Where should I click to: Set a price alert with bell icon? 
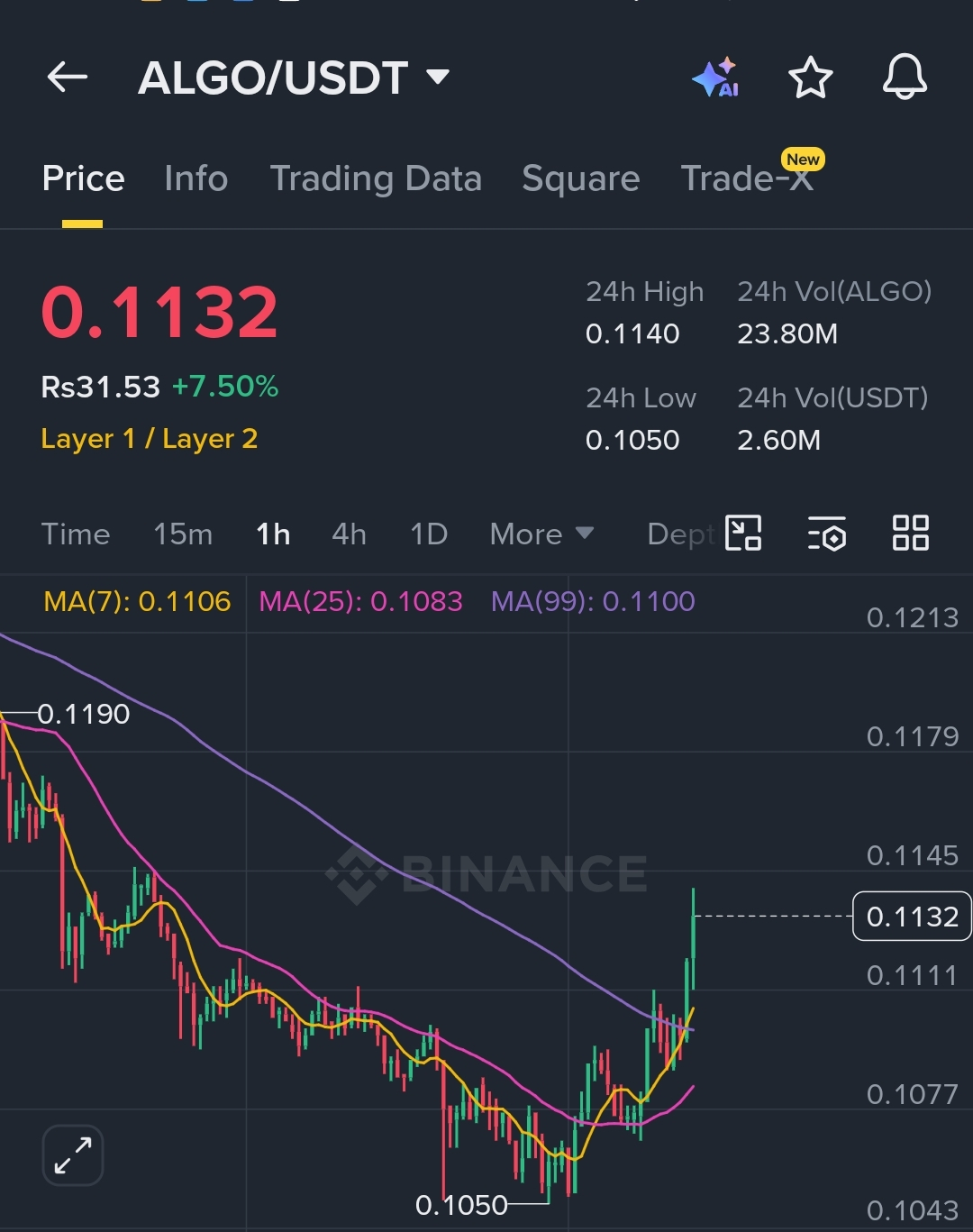point(905,77)
